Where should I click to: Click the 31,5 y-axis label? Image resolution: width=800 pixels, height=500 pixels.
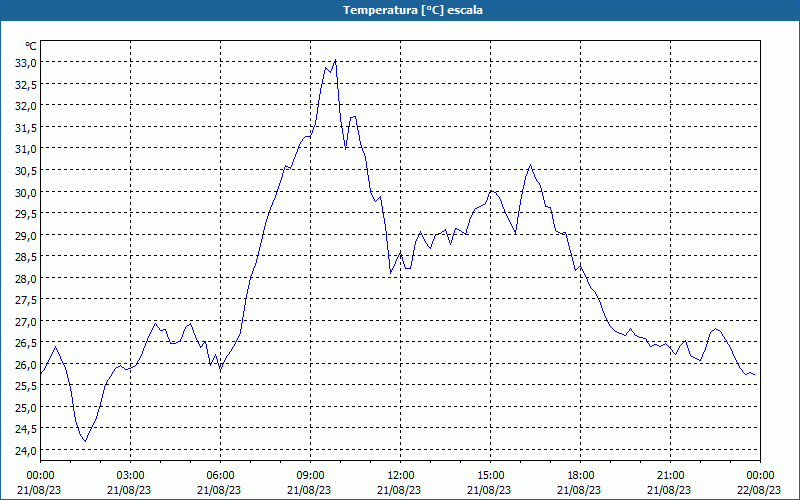click(x=26, y=128)
